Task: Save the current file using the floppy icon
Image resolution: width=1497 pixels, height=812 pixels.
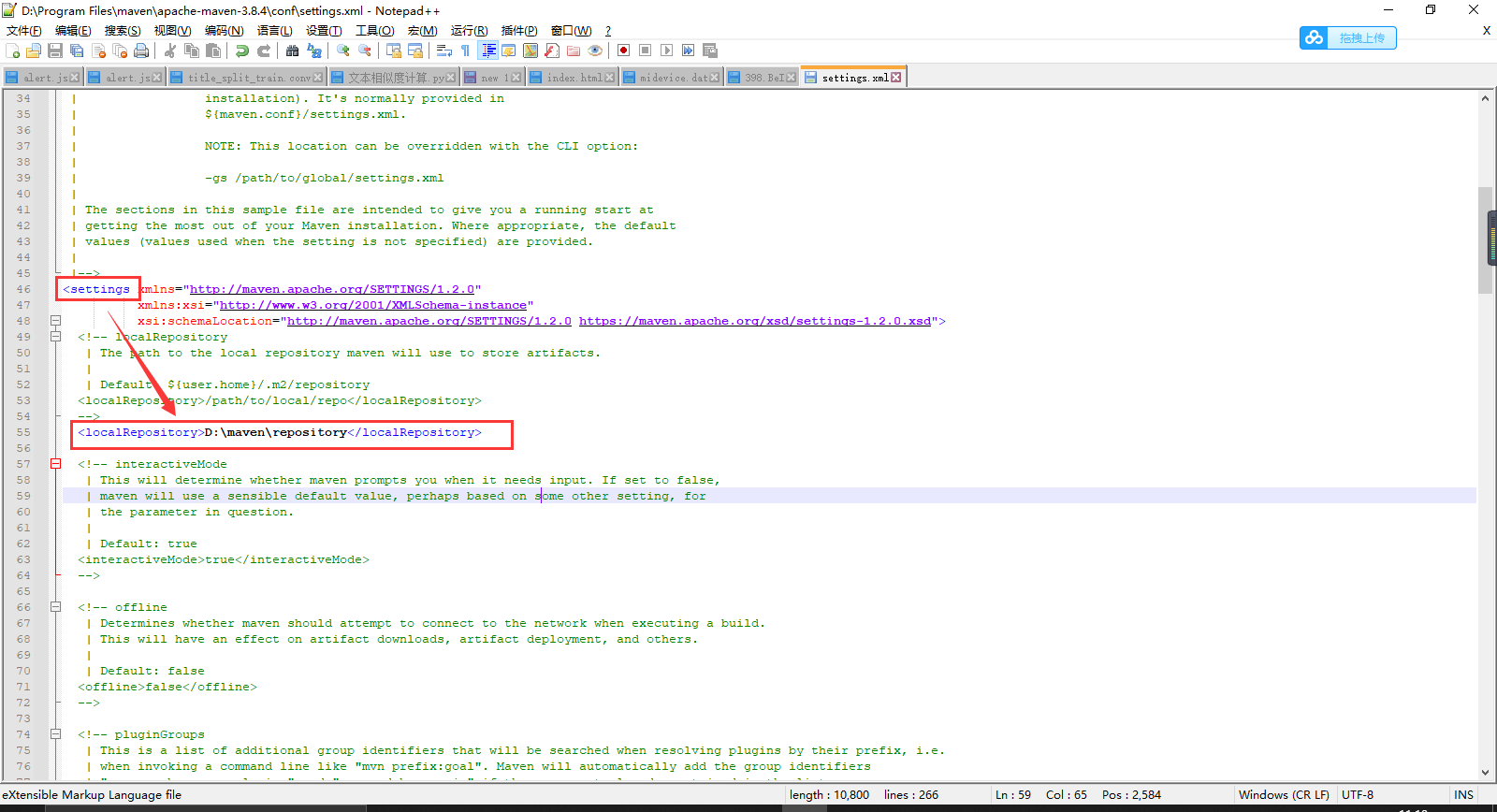Action: point(55,51)
